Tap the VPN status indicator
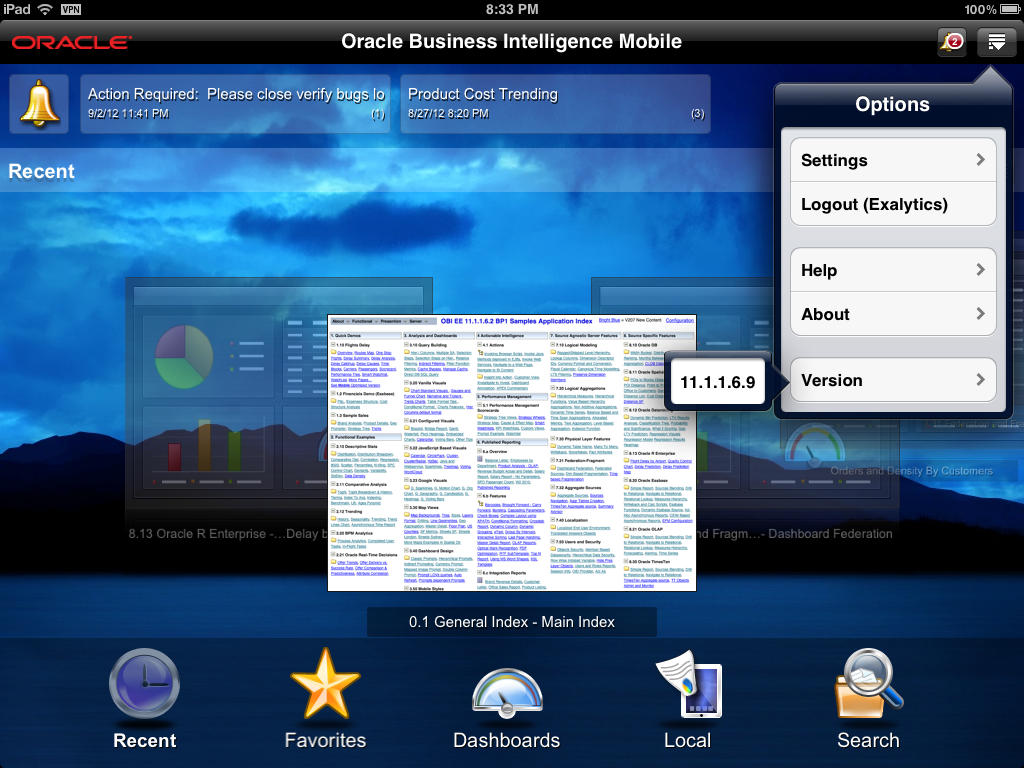This screenshot has width=1024, height=768. pyautogui.click(x=71, y=9)
